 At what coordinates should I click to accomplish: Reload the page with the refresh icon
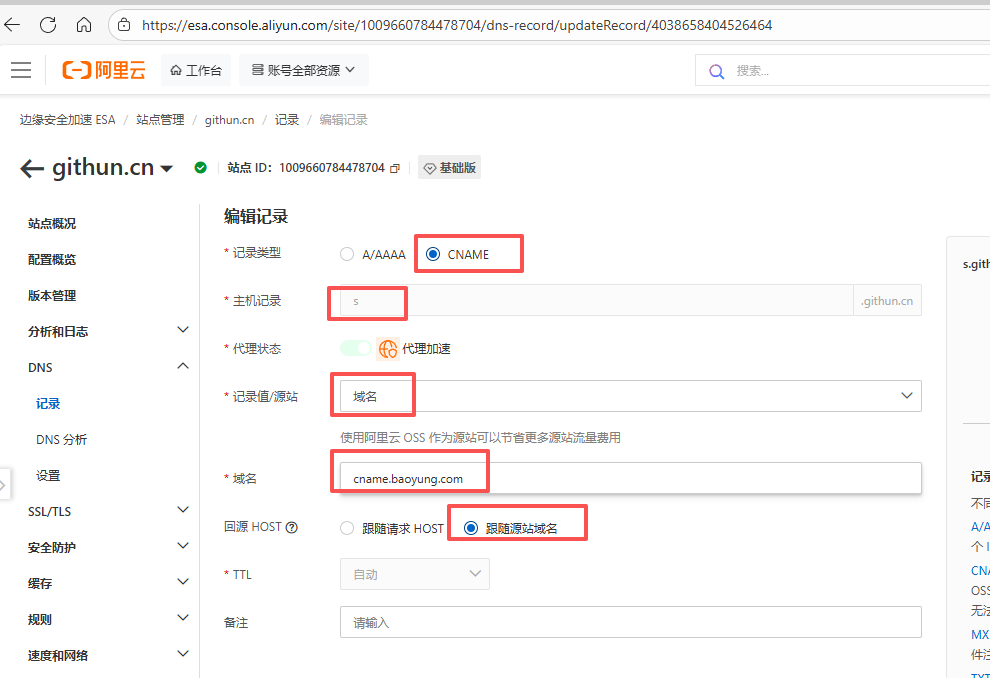pos(48,25)
